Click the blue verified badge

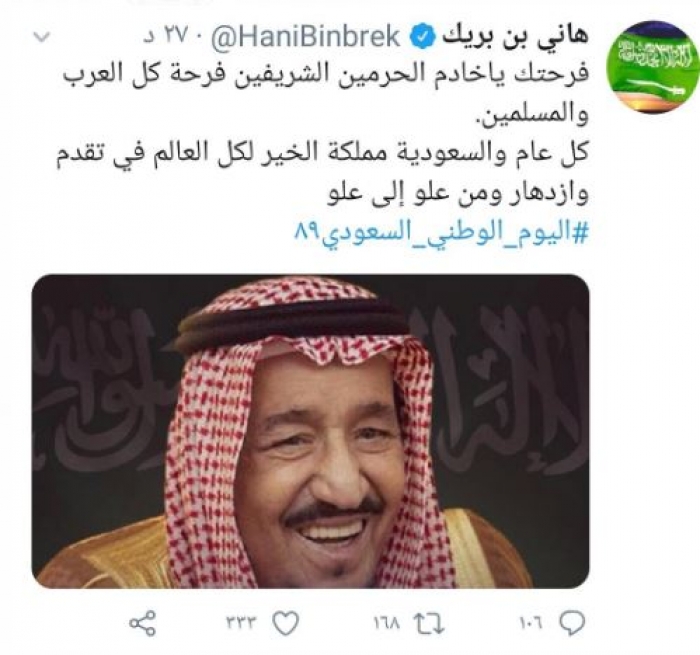tap(422, 39)
